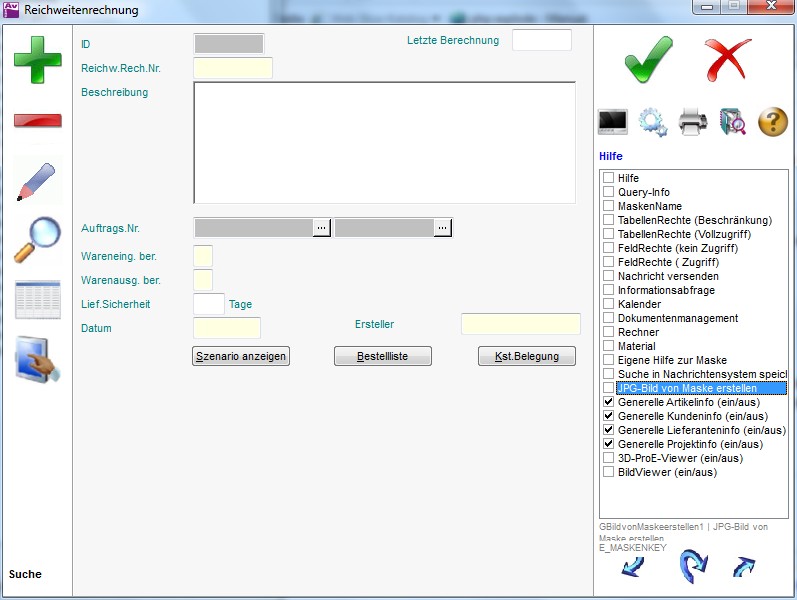Open second Auftrags.Nr. lookup ellipsis button
Image resolution: width=797 pixels, height=600 pixels.
(x=442, y=228)
